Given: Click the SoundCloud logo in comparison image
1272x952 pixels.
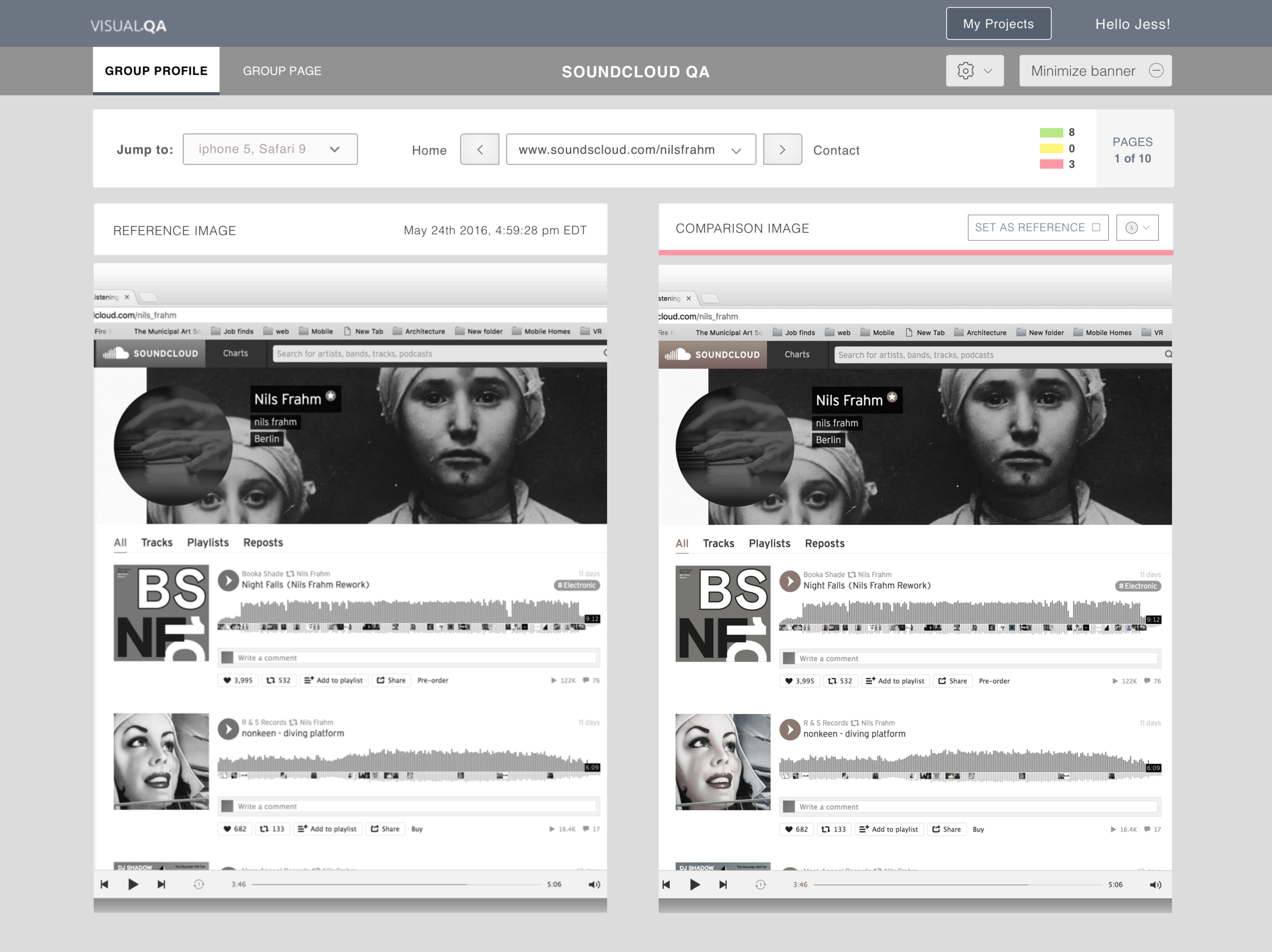Looking at the screenshot, I should [x=712, y=354].
